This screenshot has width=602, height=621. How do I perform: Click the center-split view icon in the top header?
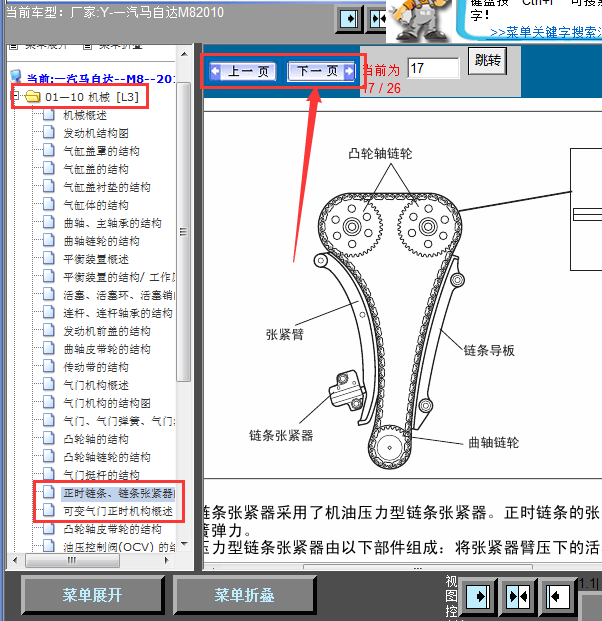(377, 18)
